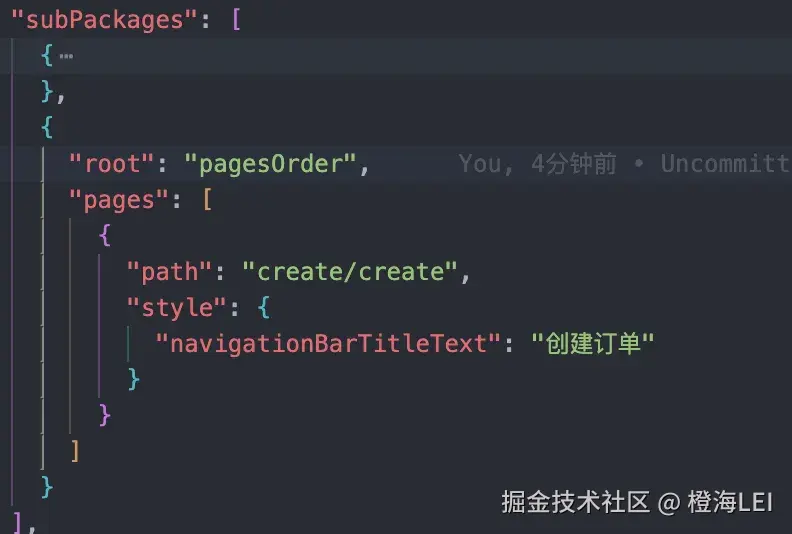Image resolution: width=792 pixels, height=534 pixels.
Task: Click the "root" key text
Action: click(x=111, y=164)
